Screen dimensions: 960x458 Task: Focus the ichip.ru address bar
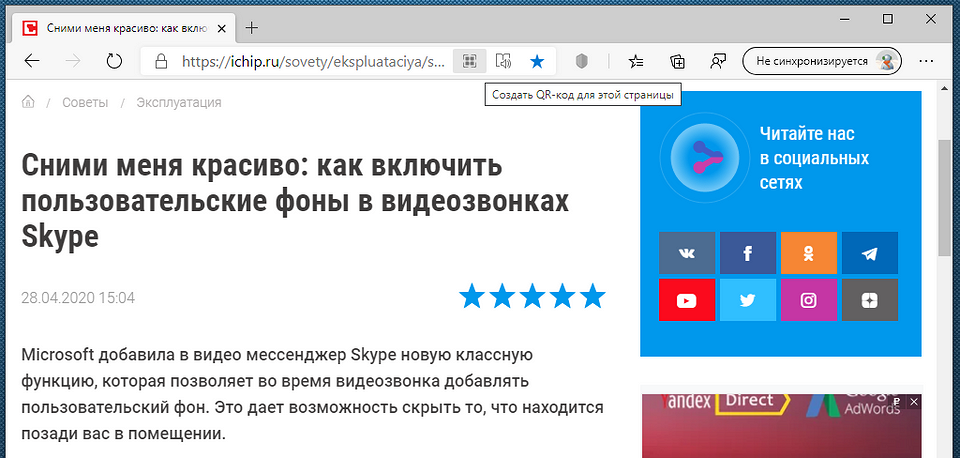[x=314, y=61]
